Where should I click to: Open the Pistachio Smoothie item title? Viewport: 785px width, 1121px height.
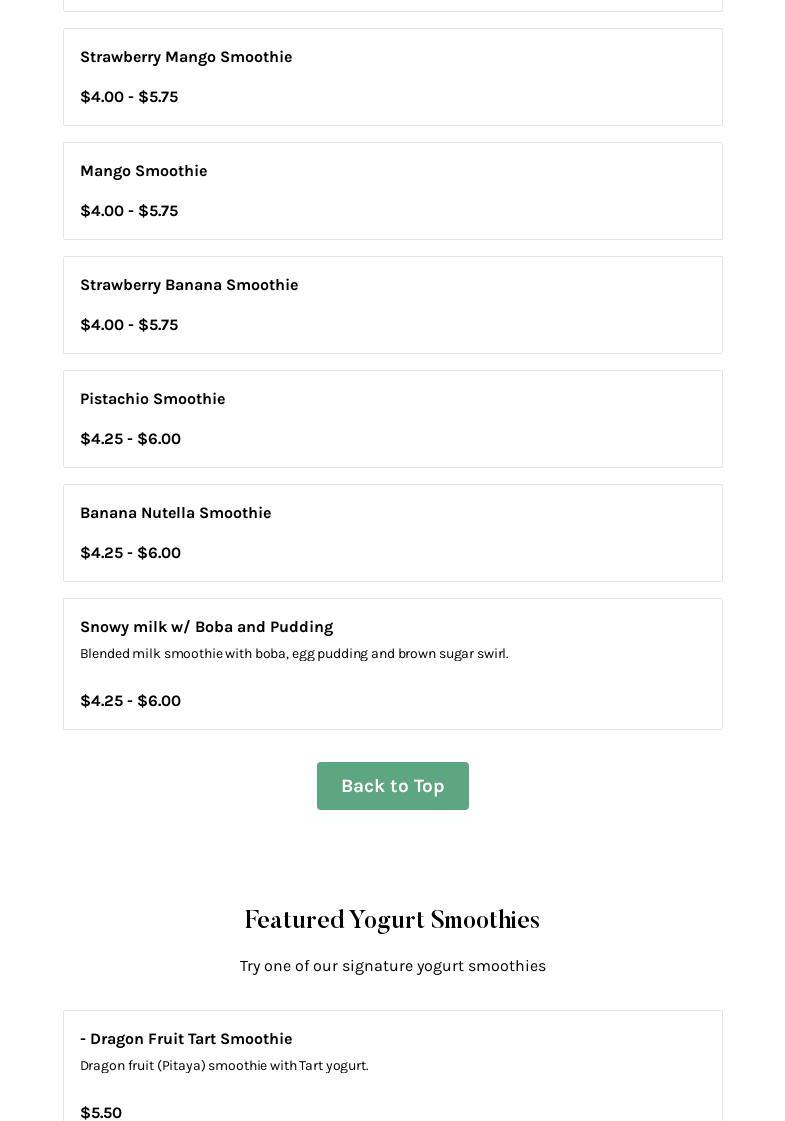(x=152, y=399)
